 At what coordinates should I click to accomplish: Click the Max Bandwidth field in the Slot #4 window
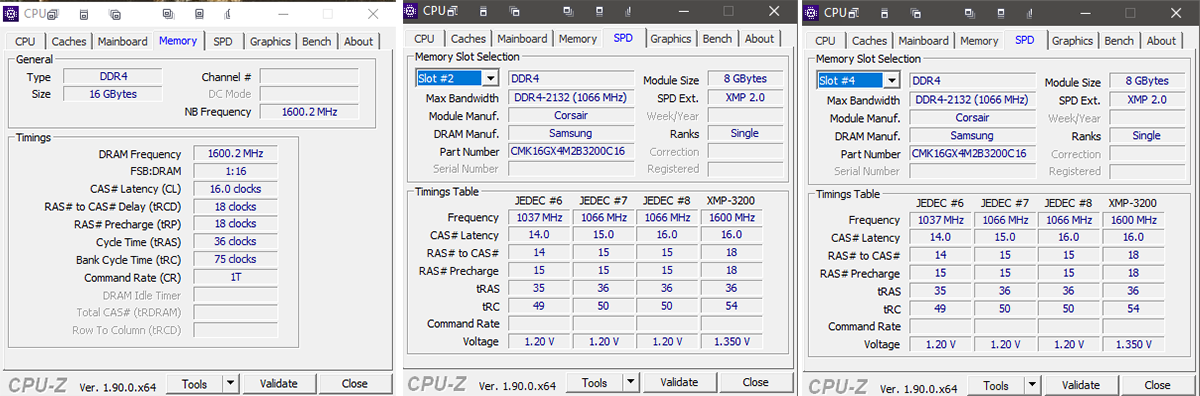[x=973, y=100]
